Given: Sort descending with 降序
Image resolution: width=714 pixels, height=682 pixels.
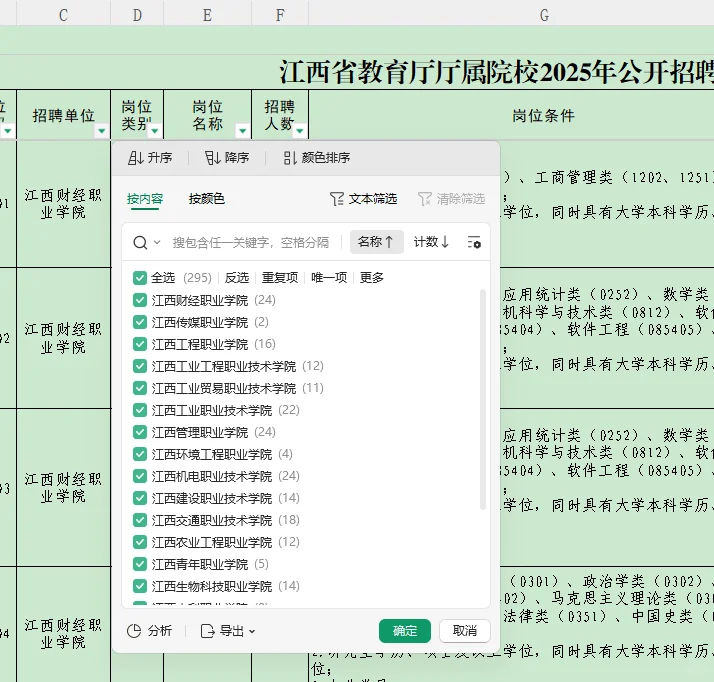Looking at the screenshot, I should (x=227, y=158).
